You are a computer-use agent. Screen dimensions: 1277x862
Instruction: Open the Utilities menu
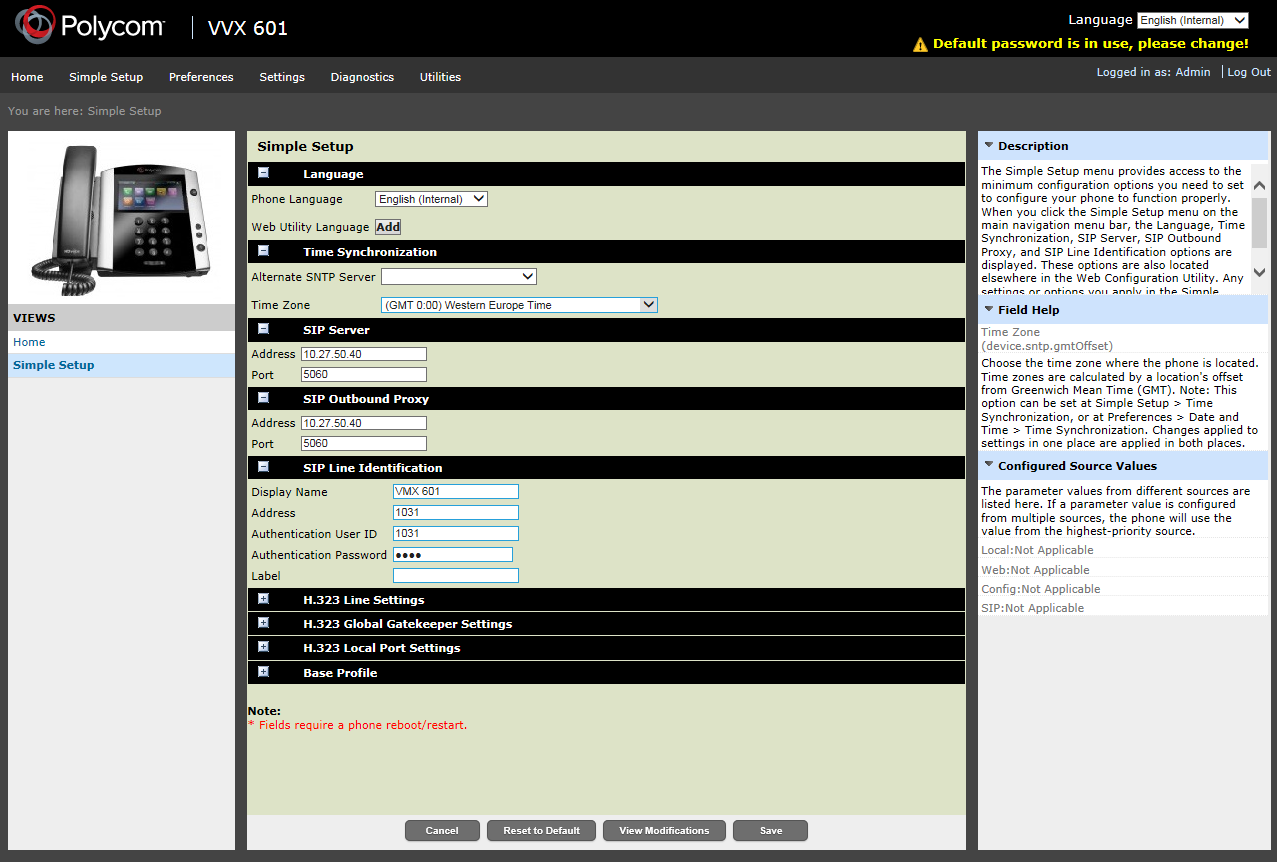(440, 77)
